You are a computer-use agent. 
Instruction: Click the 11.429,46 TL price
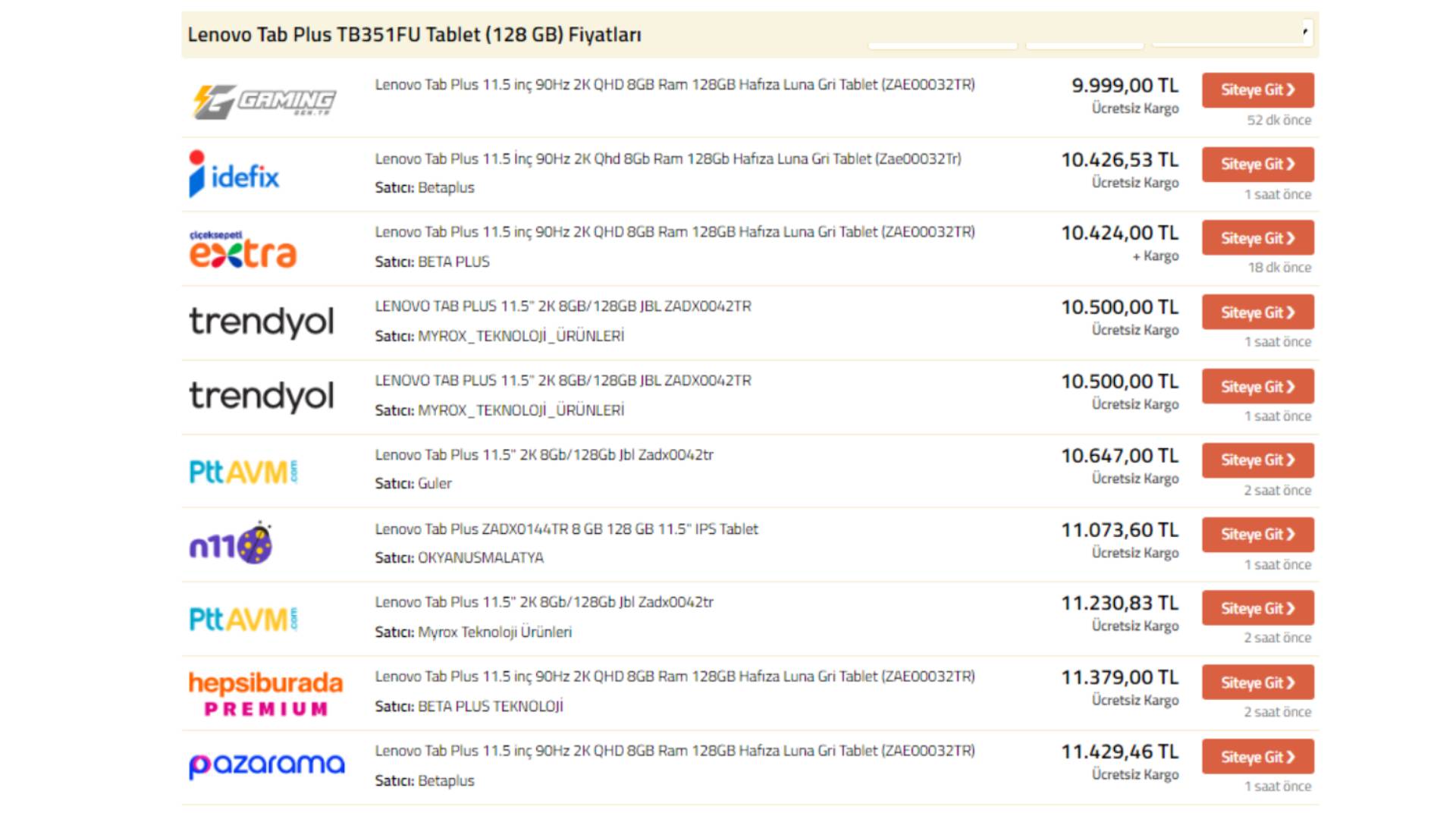coord(1120,752)
